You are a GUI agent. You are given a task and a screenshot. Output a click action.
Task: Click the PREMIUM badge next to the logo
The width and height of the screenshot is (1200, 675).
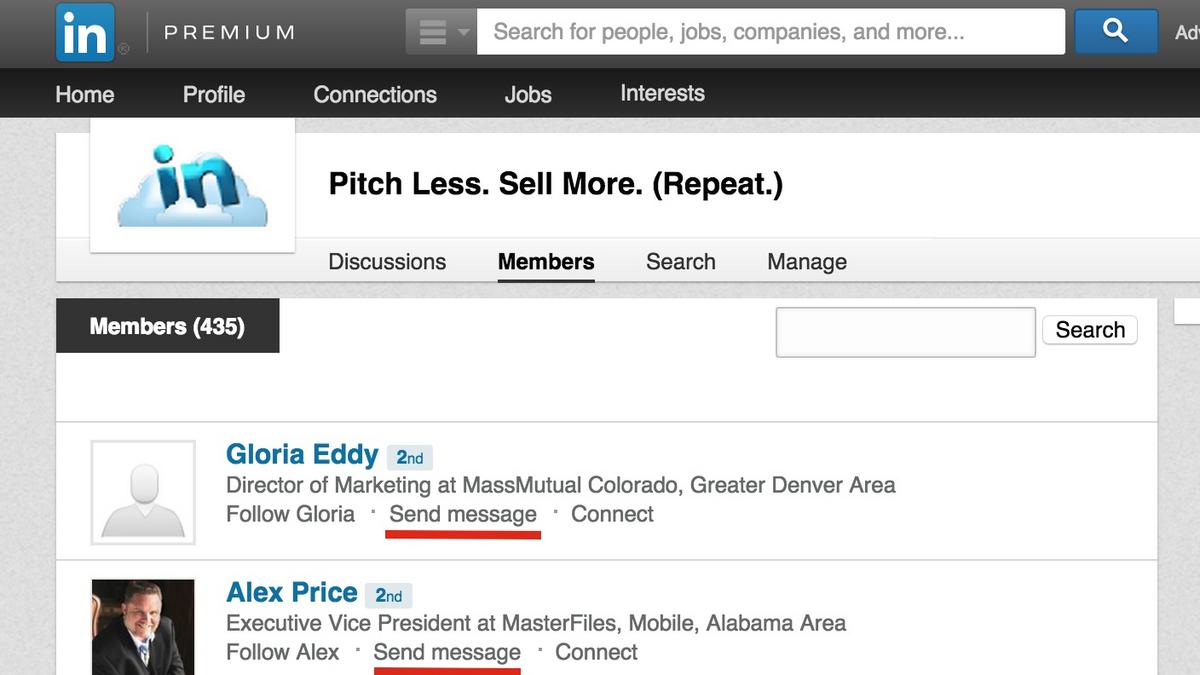click(x=229, y=31)
